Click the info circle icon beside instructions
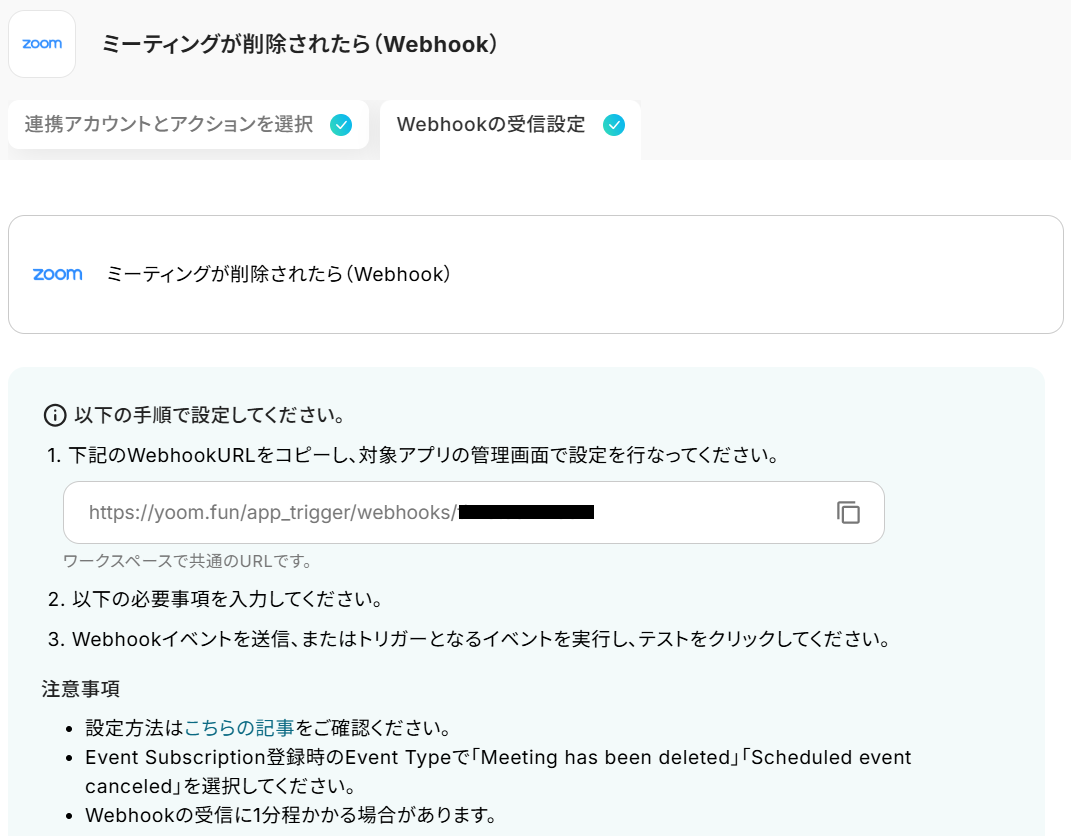The image size is (1071, 836). (x=54, y=415)
